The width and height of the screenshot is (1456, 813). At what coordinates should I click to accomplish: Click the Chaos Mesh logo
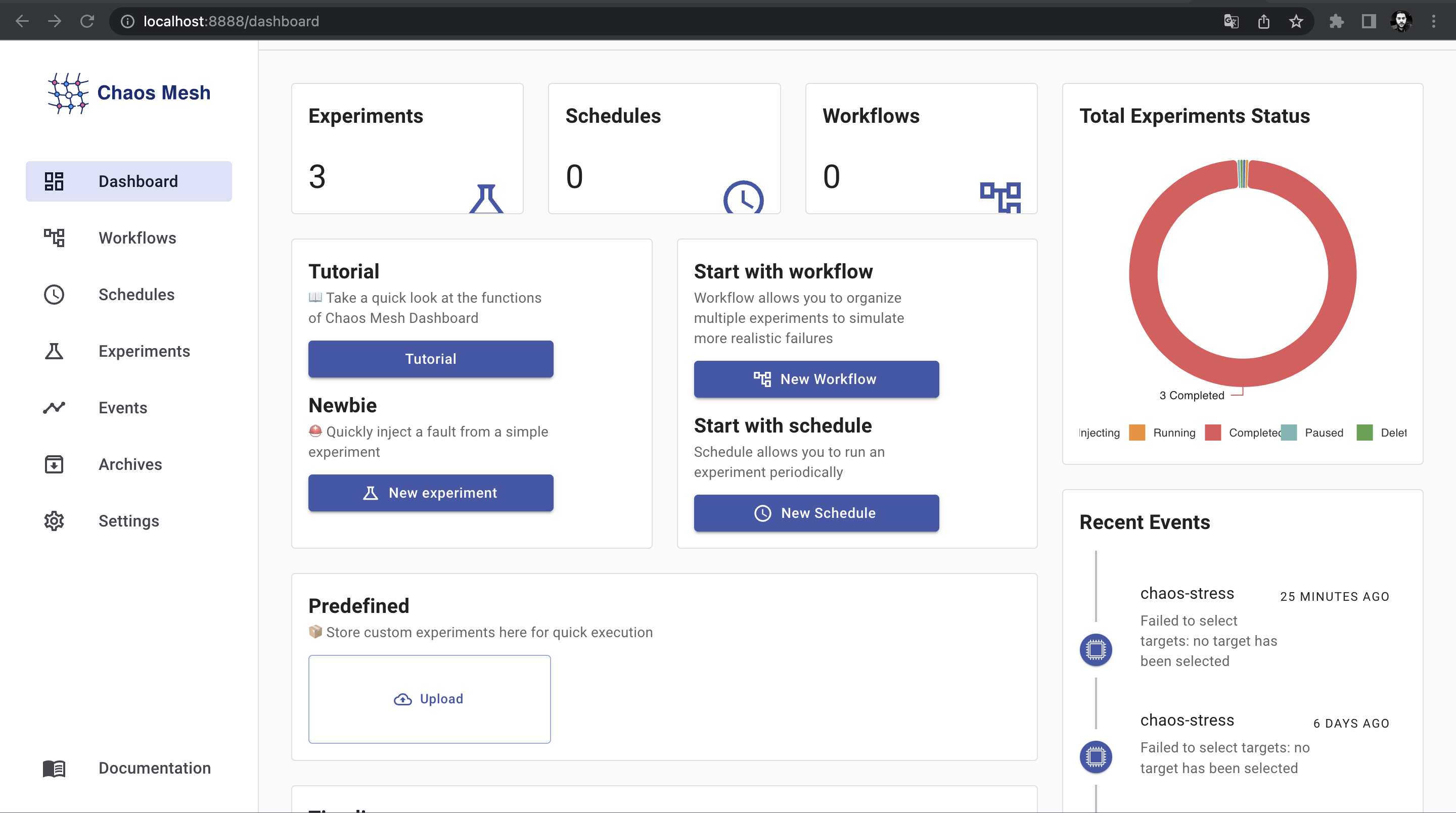tap(129, 92)
